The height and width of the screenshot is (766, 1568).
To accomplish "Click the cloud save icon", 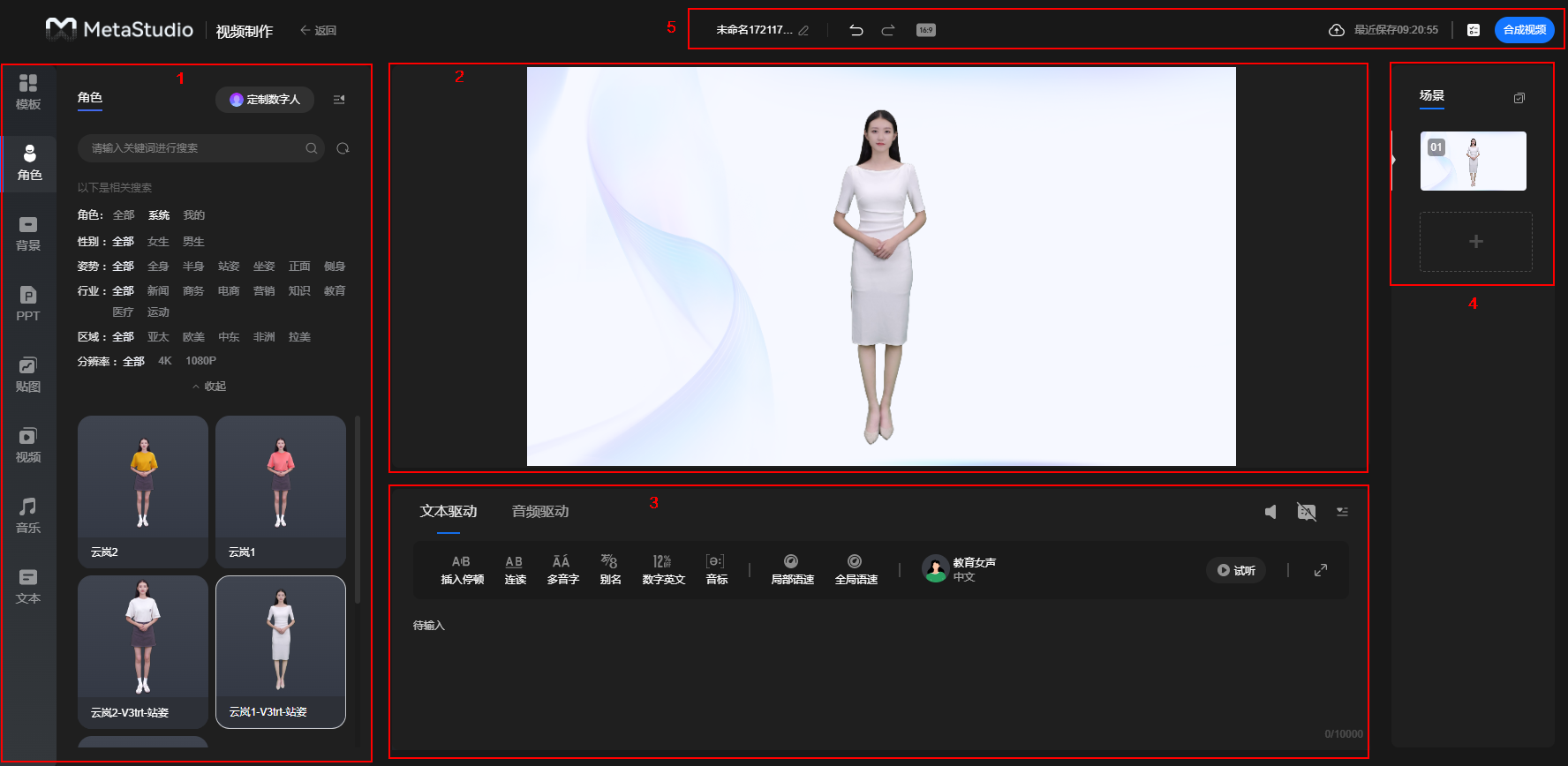I will click(x=1337, y=30).
